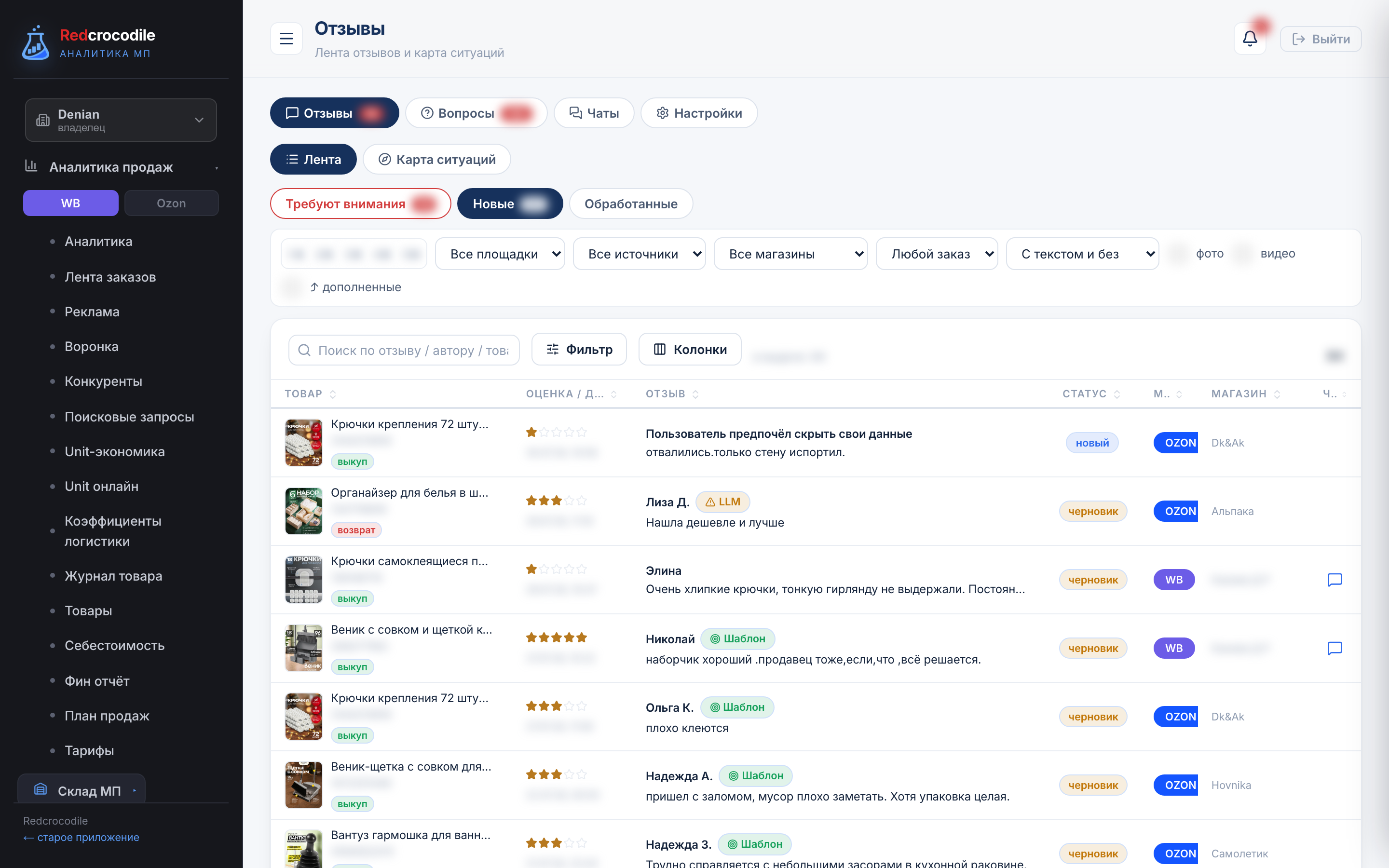This screenshot has height=868, width=1389.
Task: Sort by СТАТУС column arrows
Action: click(1117, 394)
